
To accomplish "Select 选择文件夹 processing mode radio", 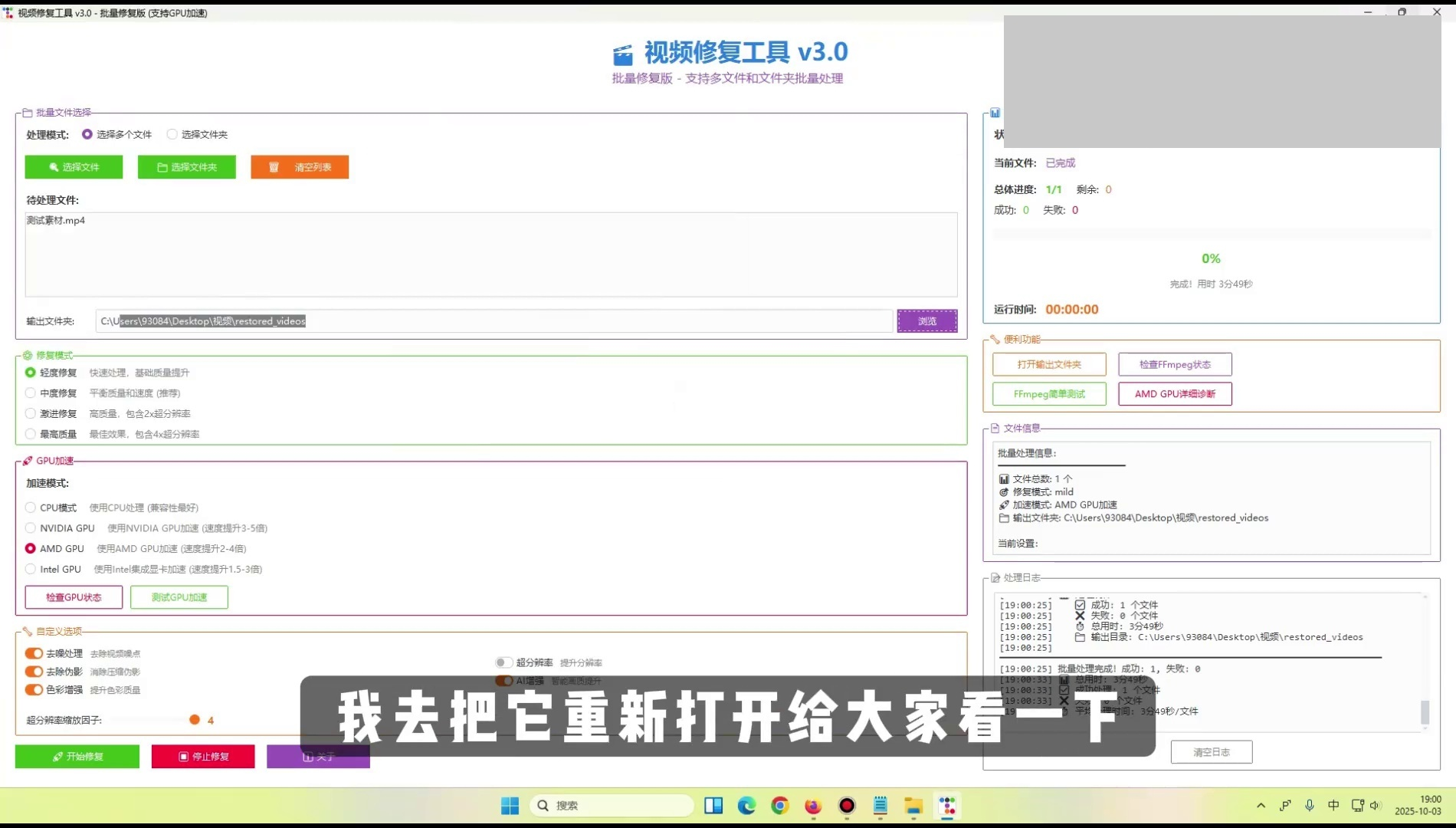I will click(x=172, y=135).
